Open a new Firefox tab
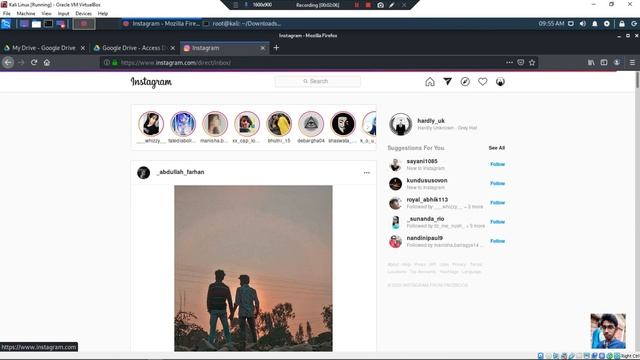The width and height of the screenshot is (640, 360). (276, 48)
